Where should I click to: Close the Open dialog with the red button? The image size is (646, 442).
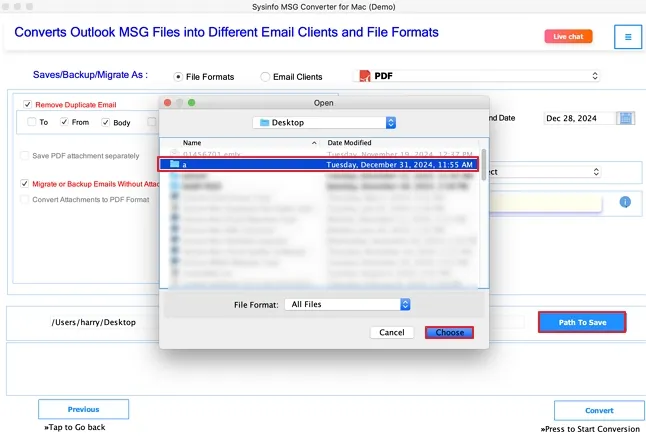pyautogui.click(x=167, y=103)
